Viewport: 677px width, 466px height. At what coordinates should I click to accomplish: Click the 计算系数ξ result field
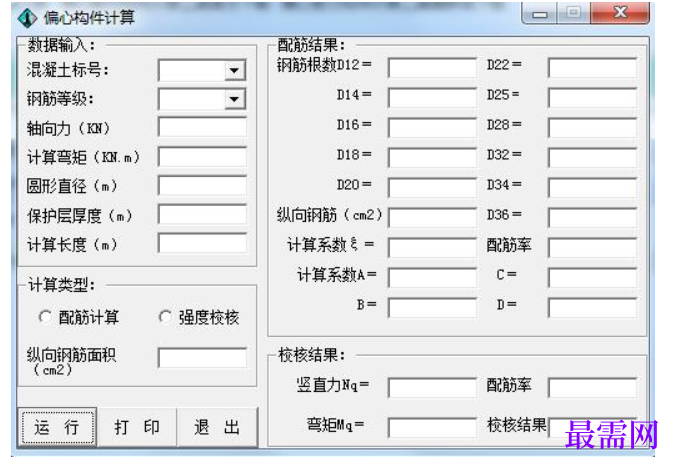(433, 248)
